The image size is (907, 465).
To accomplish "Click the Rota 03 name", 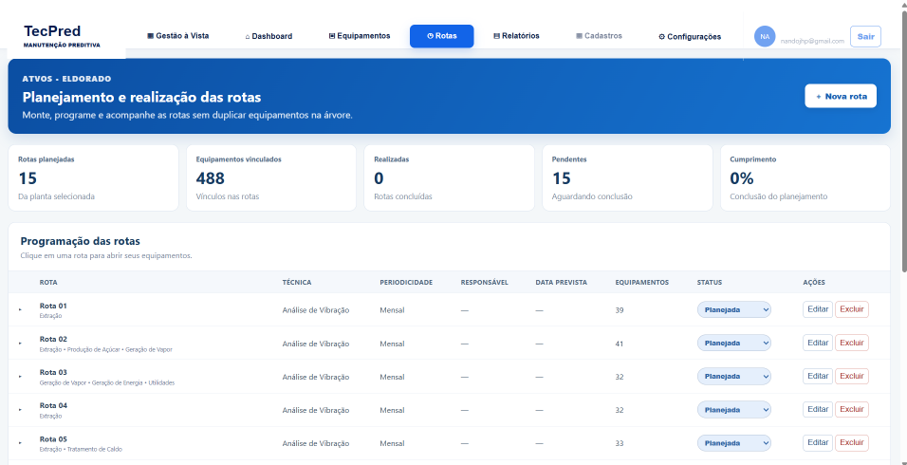I will pyautogui.click(x=53, y=372).
